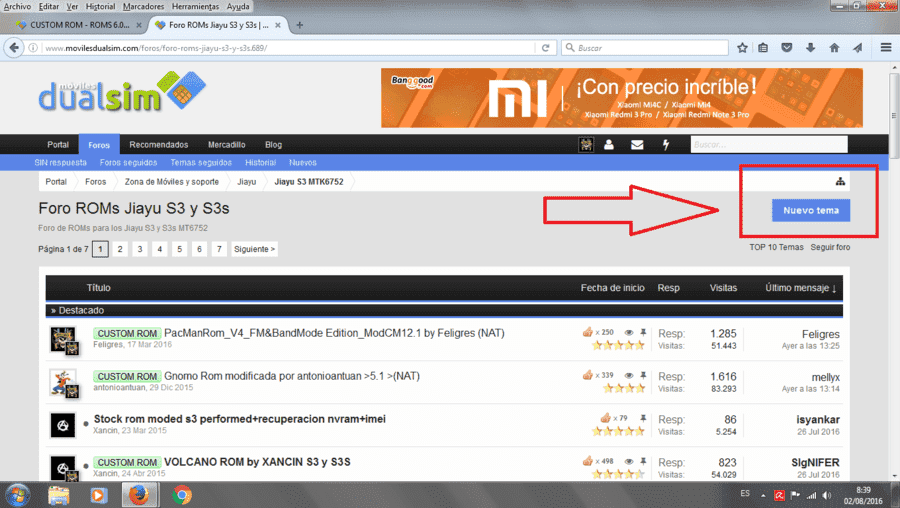Open the Herramientas menu
This screenshot has height=508, width=900.
pyautogui.click(x=195, y=6)
